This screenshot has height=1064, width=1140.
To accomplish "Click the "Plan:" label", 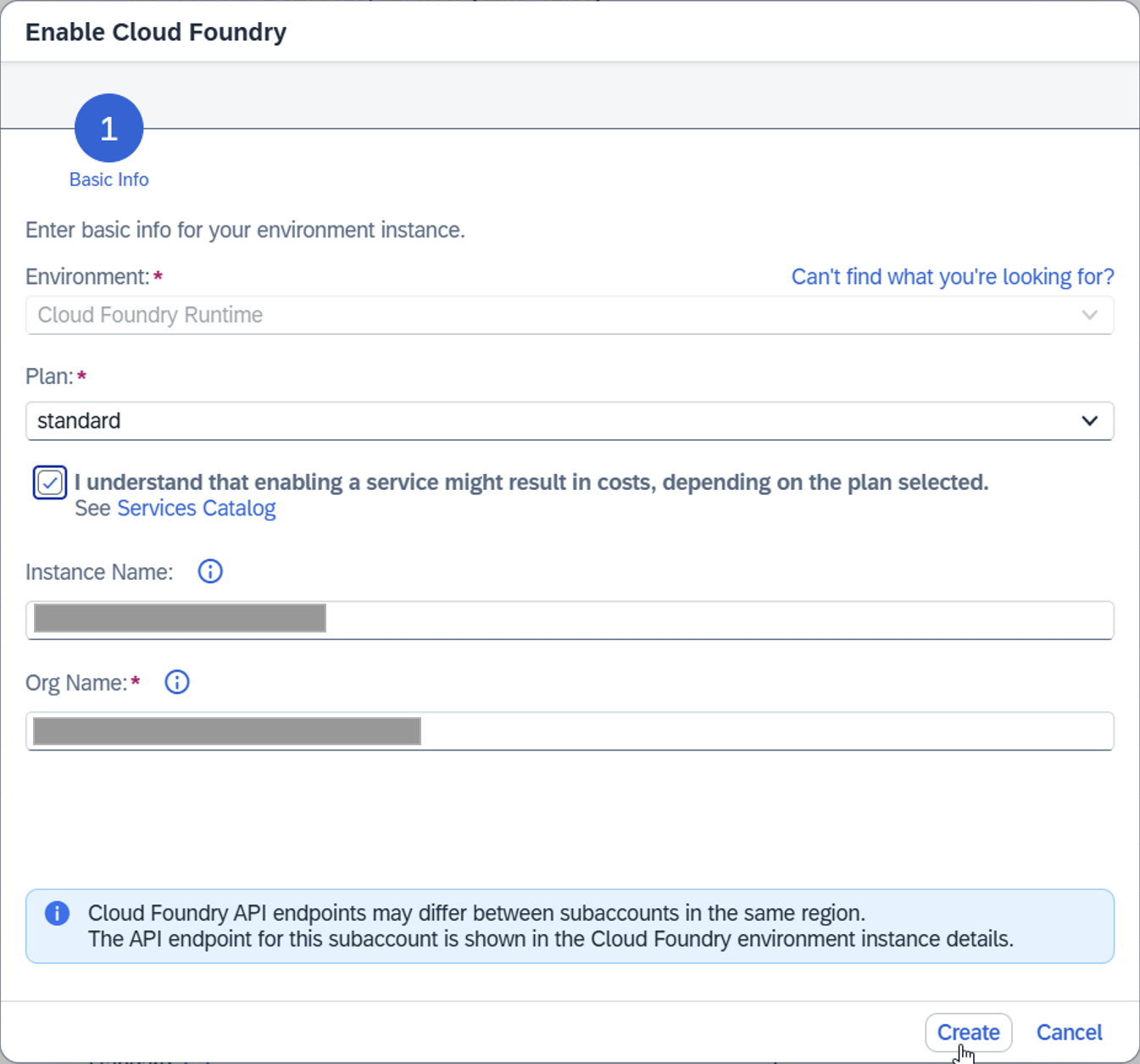I will click(49, 376).
